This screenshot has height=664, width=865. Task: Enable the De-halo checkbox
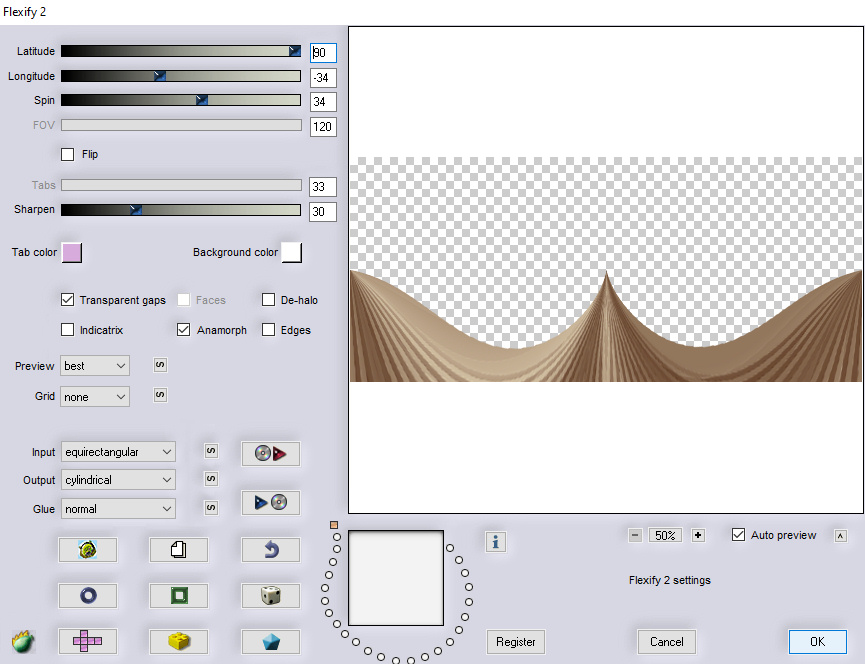[x=268, y=300]
